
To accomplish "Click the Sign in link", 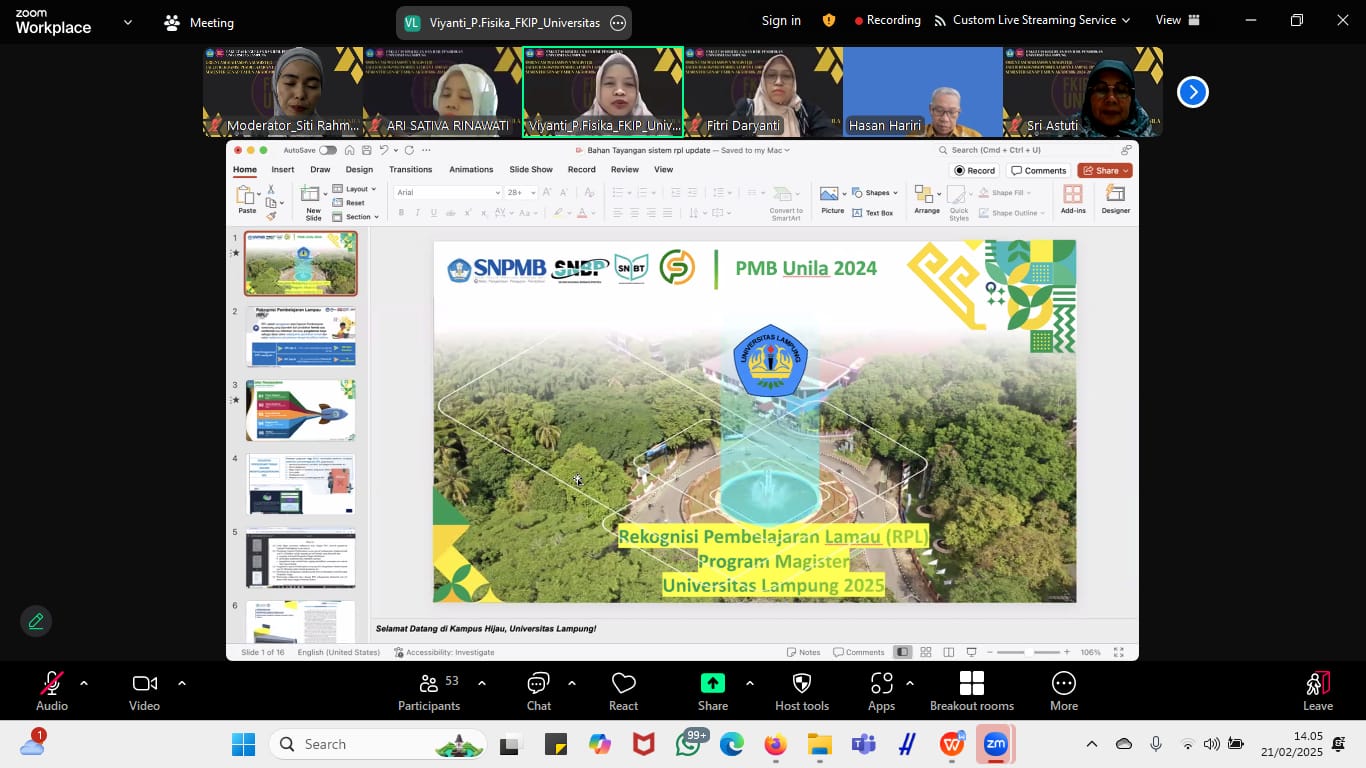I will (781, 20).
